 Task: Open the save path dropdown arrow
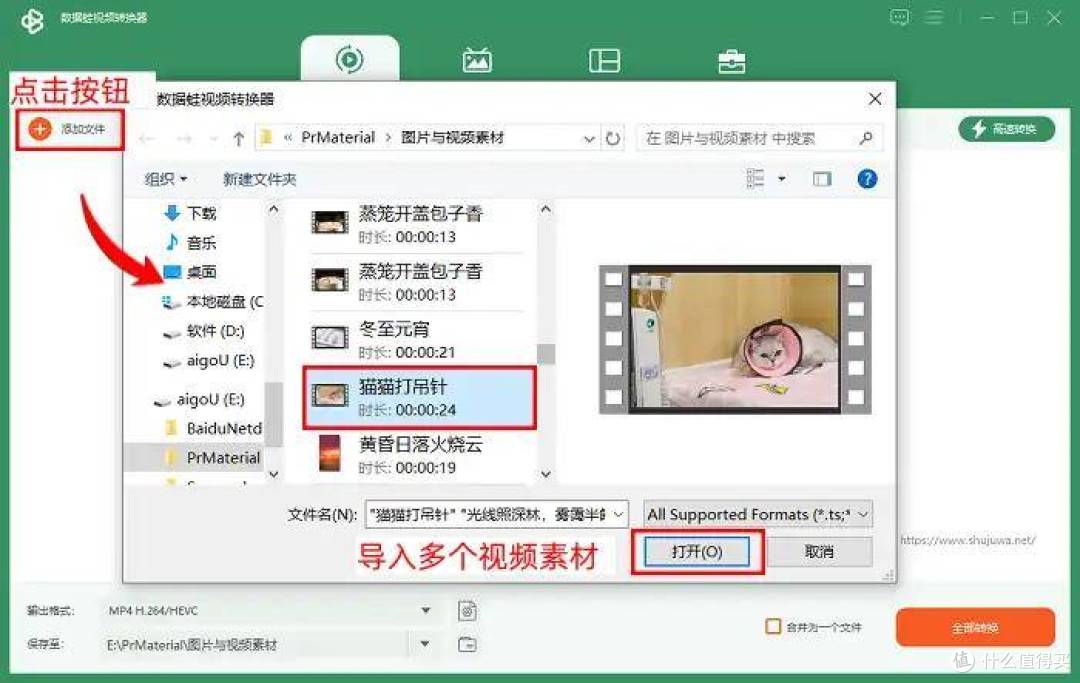point(425,644)
